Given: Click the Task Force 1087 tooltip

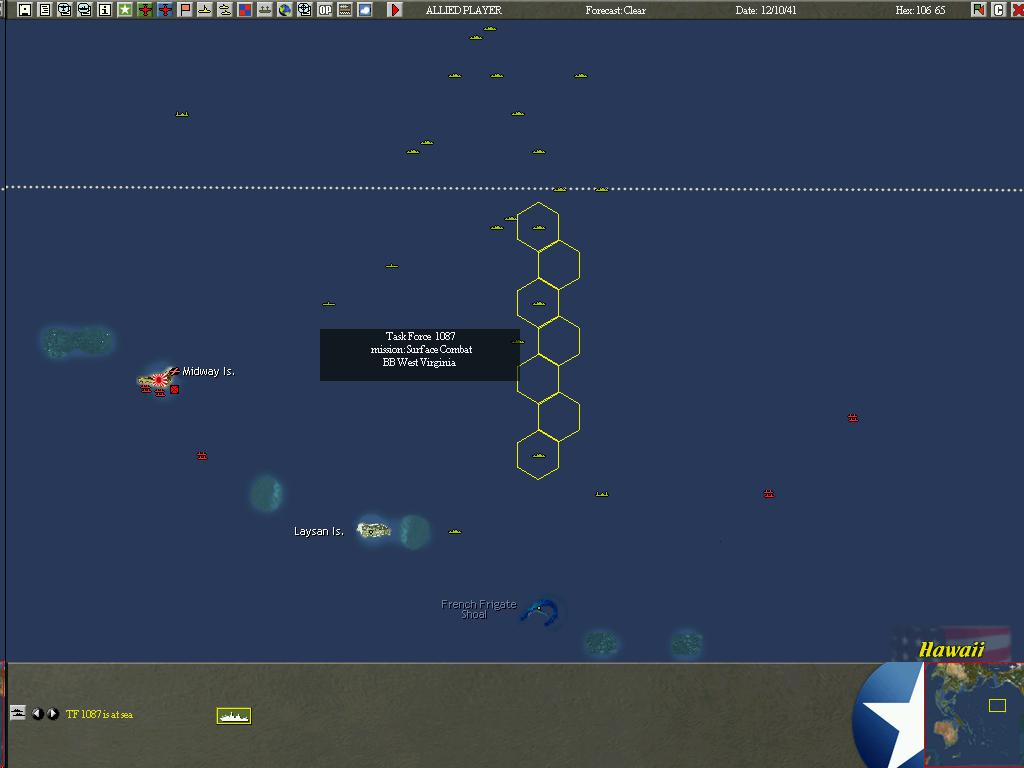Looking at the screenshot, I should (x=420, y=355).
